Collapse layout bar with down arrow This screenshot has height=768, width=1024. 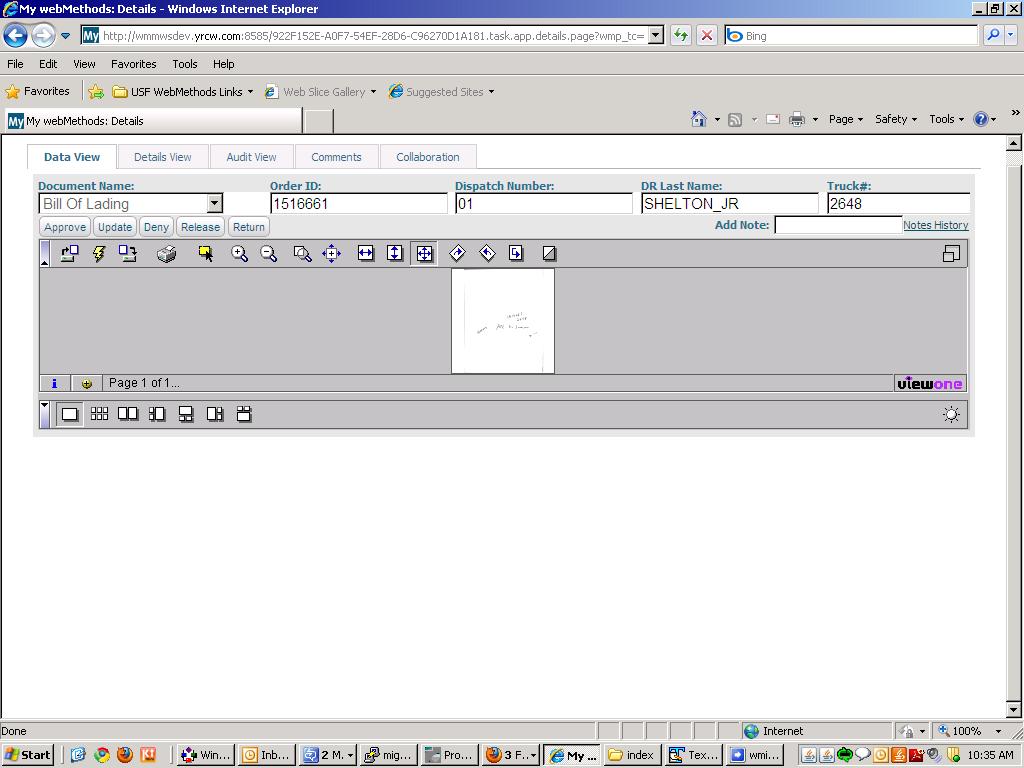tap(44, 414)
